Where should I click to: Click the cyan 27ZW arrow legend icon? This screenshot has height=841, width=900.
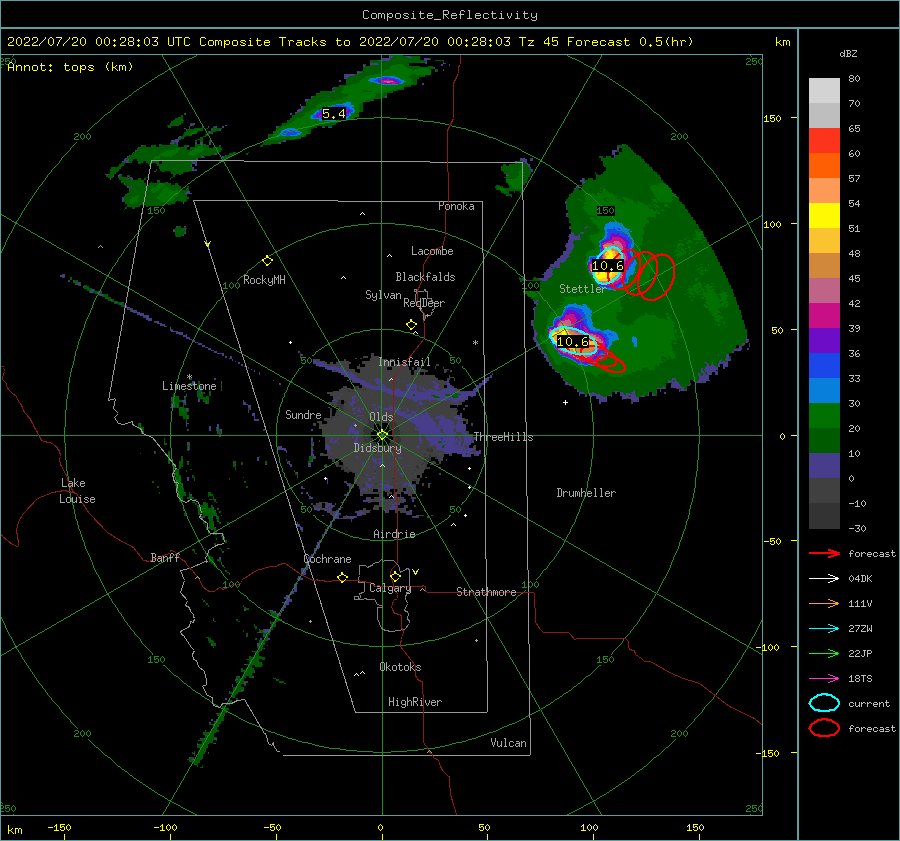(x=824, y=629)
